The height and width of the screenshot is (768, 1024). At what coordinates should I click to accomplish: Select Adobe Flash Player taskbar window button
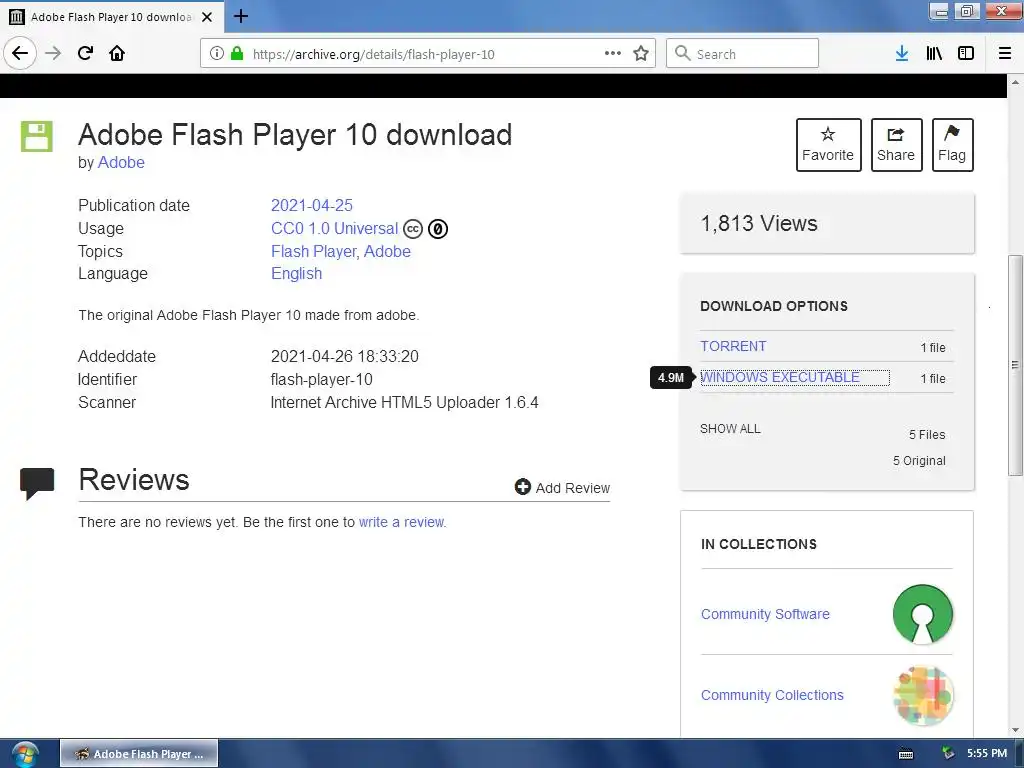tap(139, 754)
